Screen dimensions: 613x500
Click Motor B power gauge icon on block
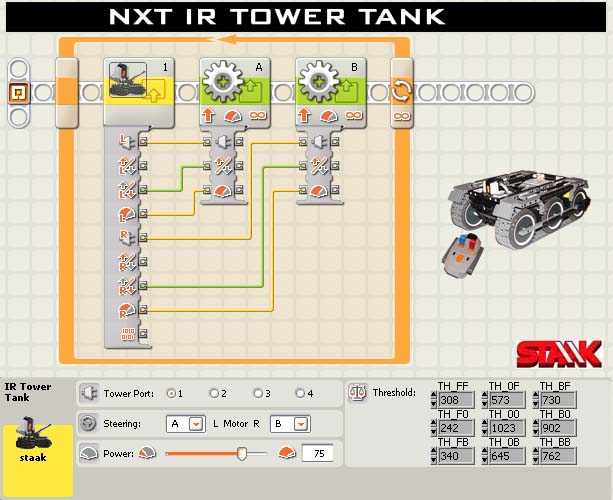(x=329, y=116)
